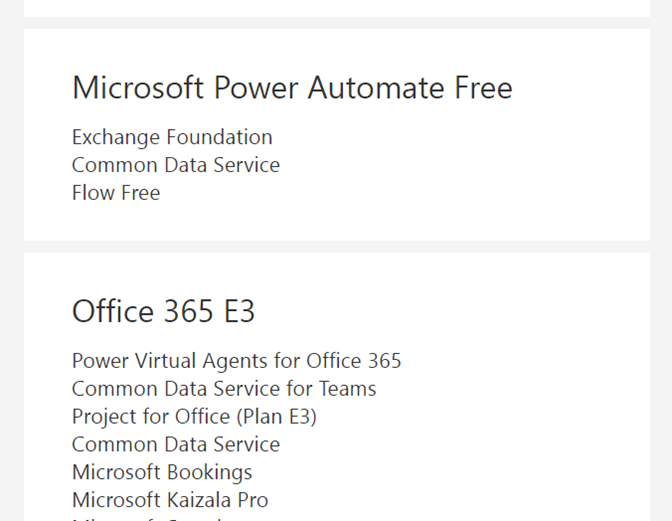Click the word Bookings in the list
This screenshot has width=672, height=521.
210,473
